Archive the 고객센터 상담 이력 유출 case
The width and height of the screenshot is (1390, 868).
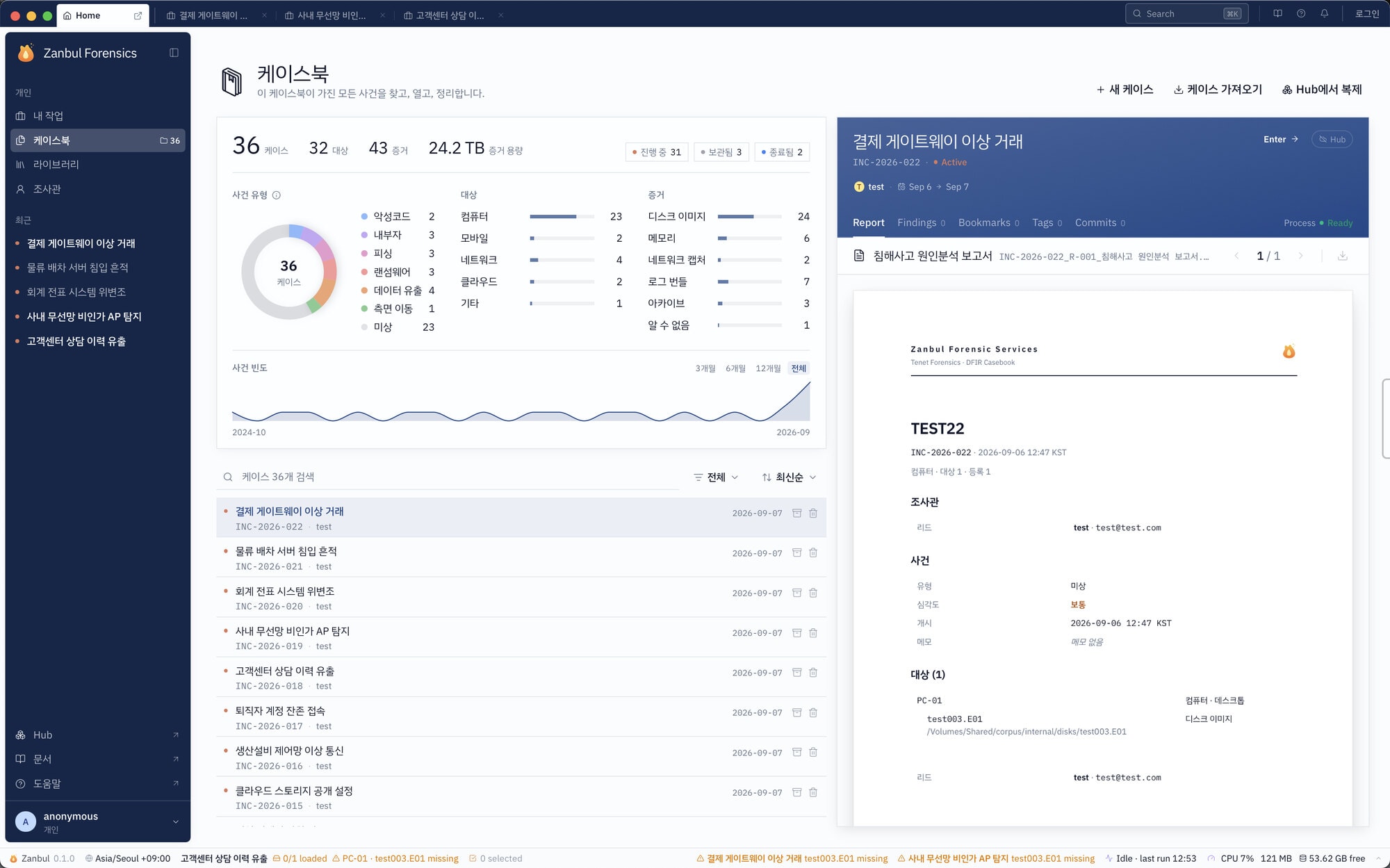click(797, 673)
